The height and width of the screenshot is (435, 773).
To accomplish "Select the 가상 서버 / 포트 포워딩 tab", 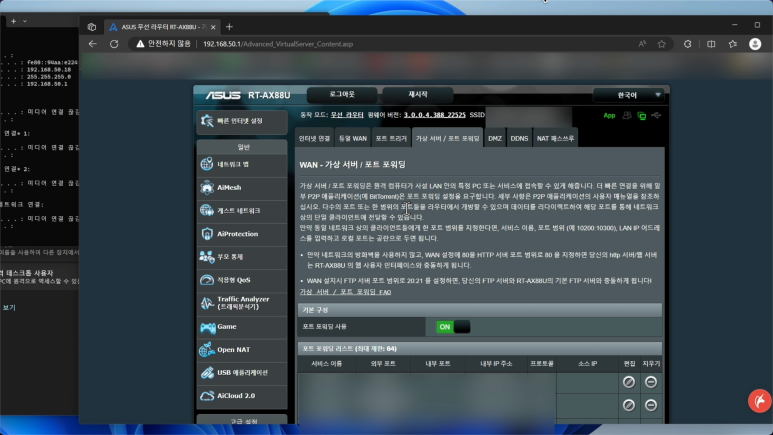I will pyautogui.click(x=447, y=139).
